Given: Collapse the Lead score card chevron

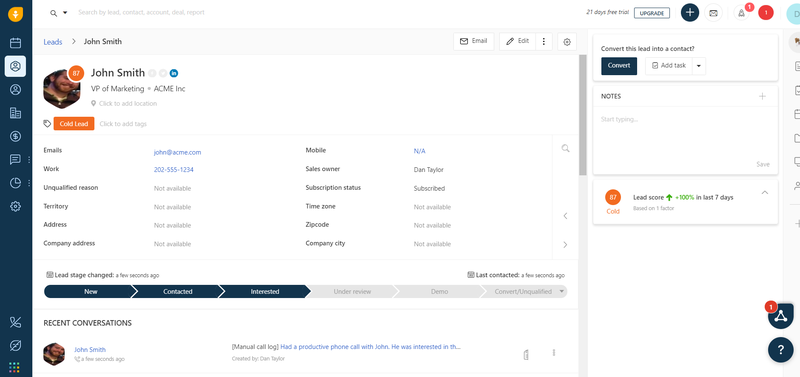Looking at the screenshot, I should 764,192.
